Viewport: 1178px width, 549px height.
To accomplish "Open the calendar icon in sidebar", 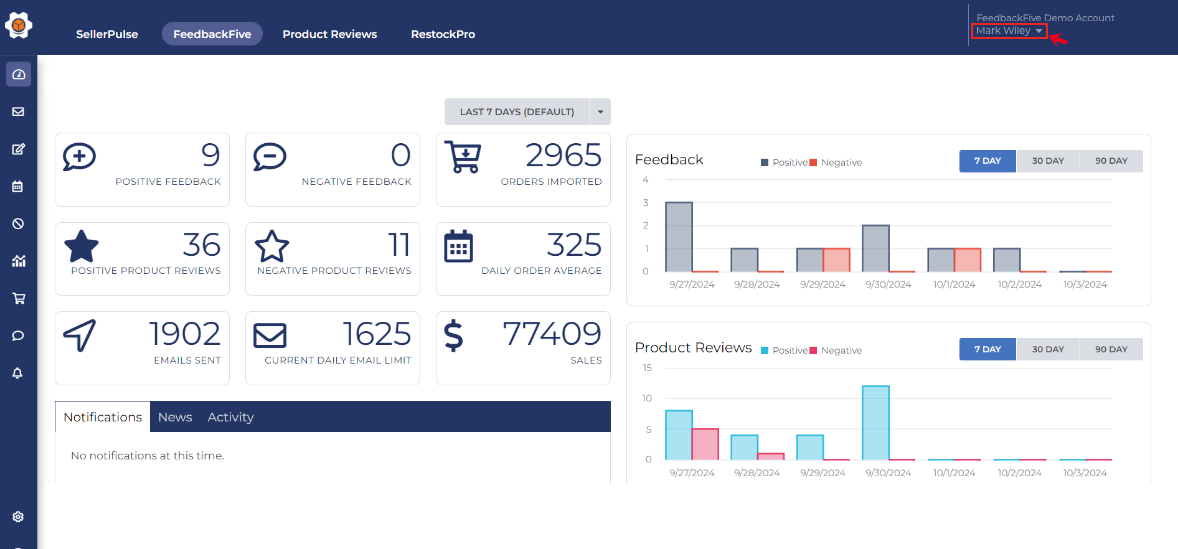I will (x=18, y=186).
